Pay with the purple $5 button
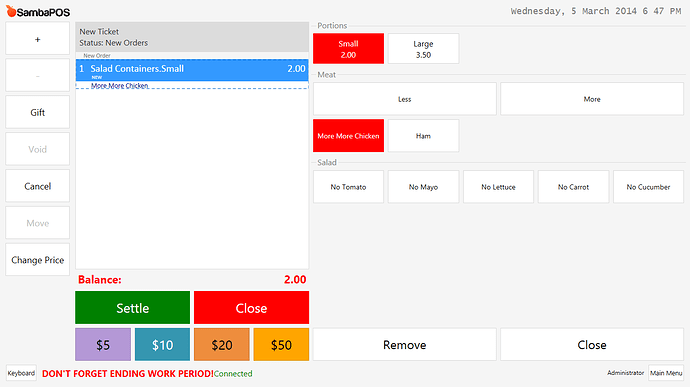690x387 pixels. pos(103,344)
